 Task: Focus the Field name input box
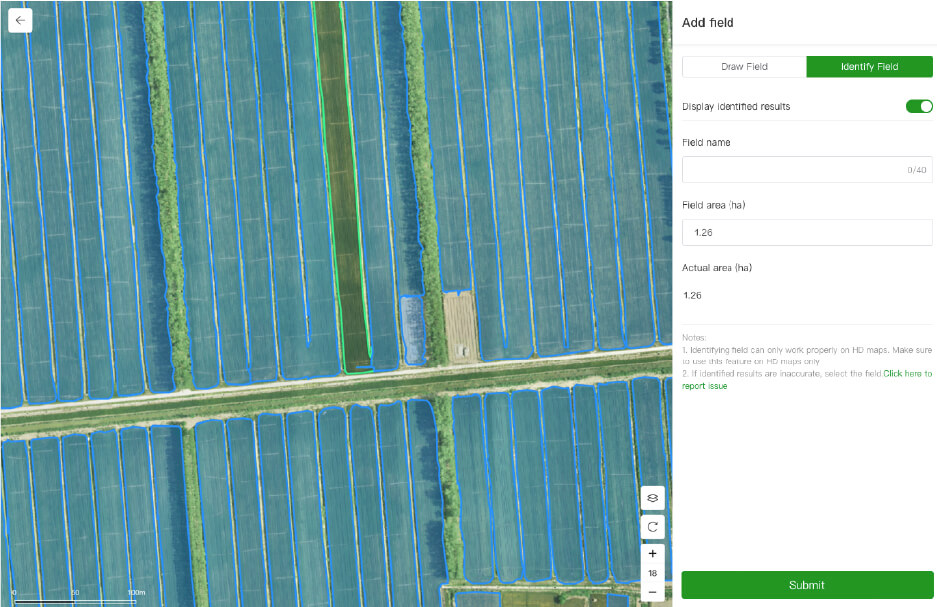coord(807,170)
